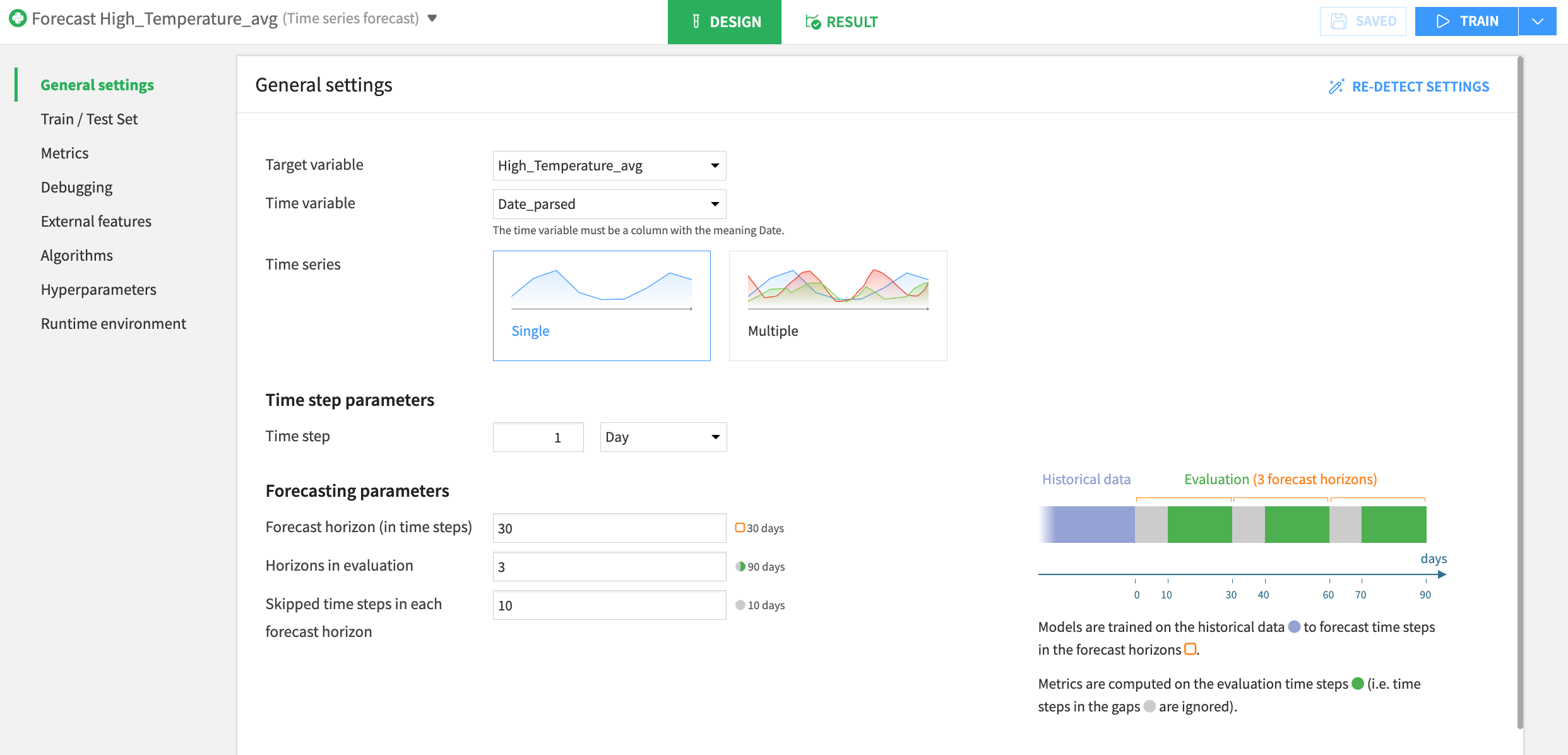Expand the forecast title dropdown caret

pos(432,19)
